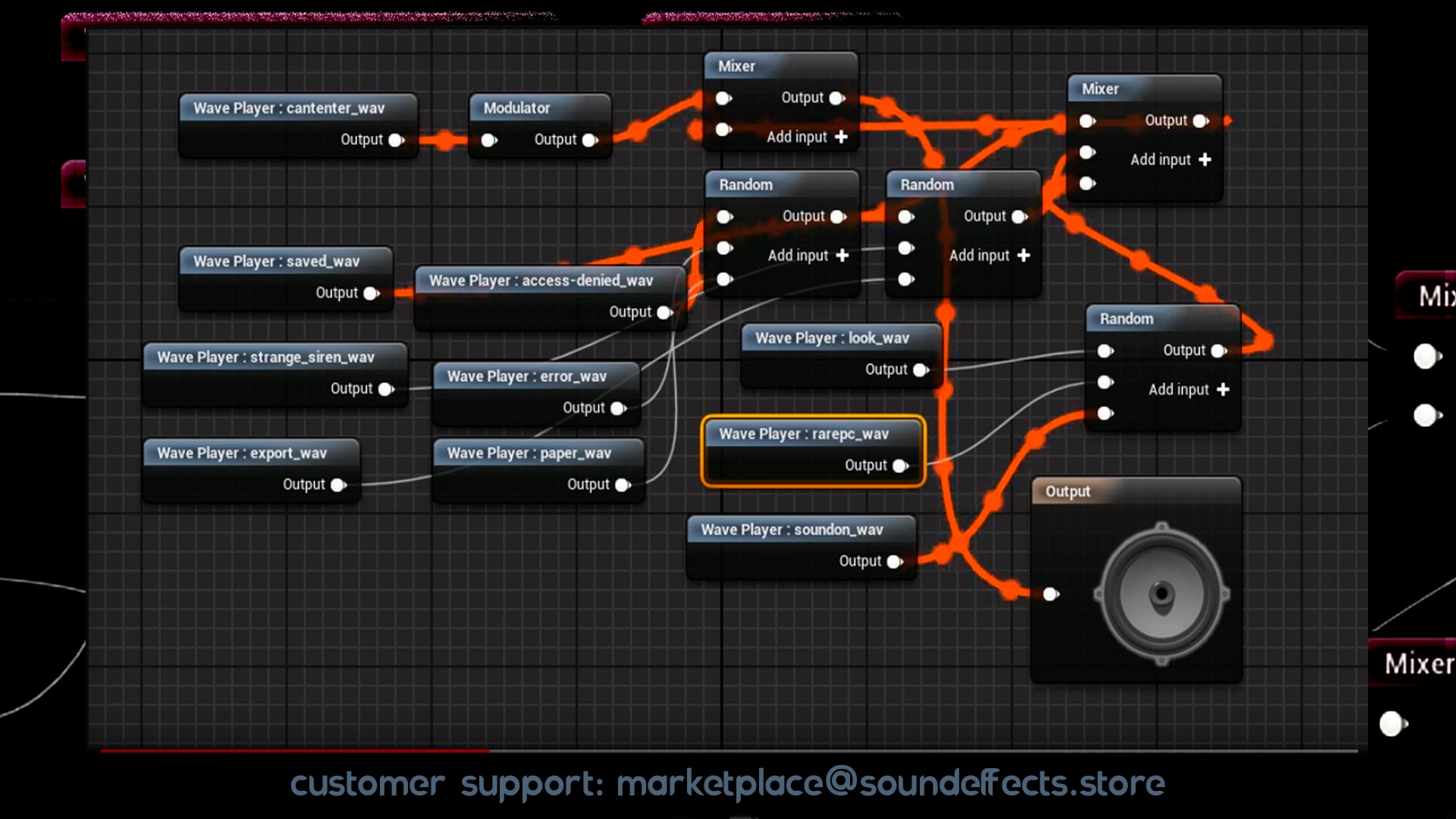Click the Output pin of cantenter_wav Wave Player
Viewport: 1456px width, 819px height.
[x=395, y=140]
